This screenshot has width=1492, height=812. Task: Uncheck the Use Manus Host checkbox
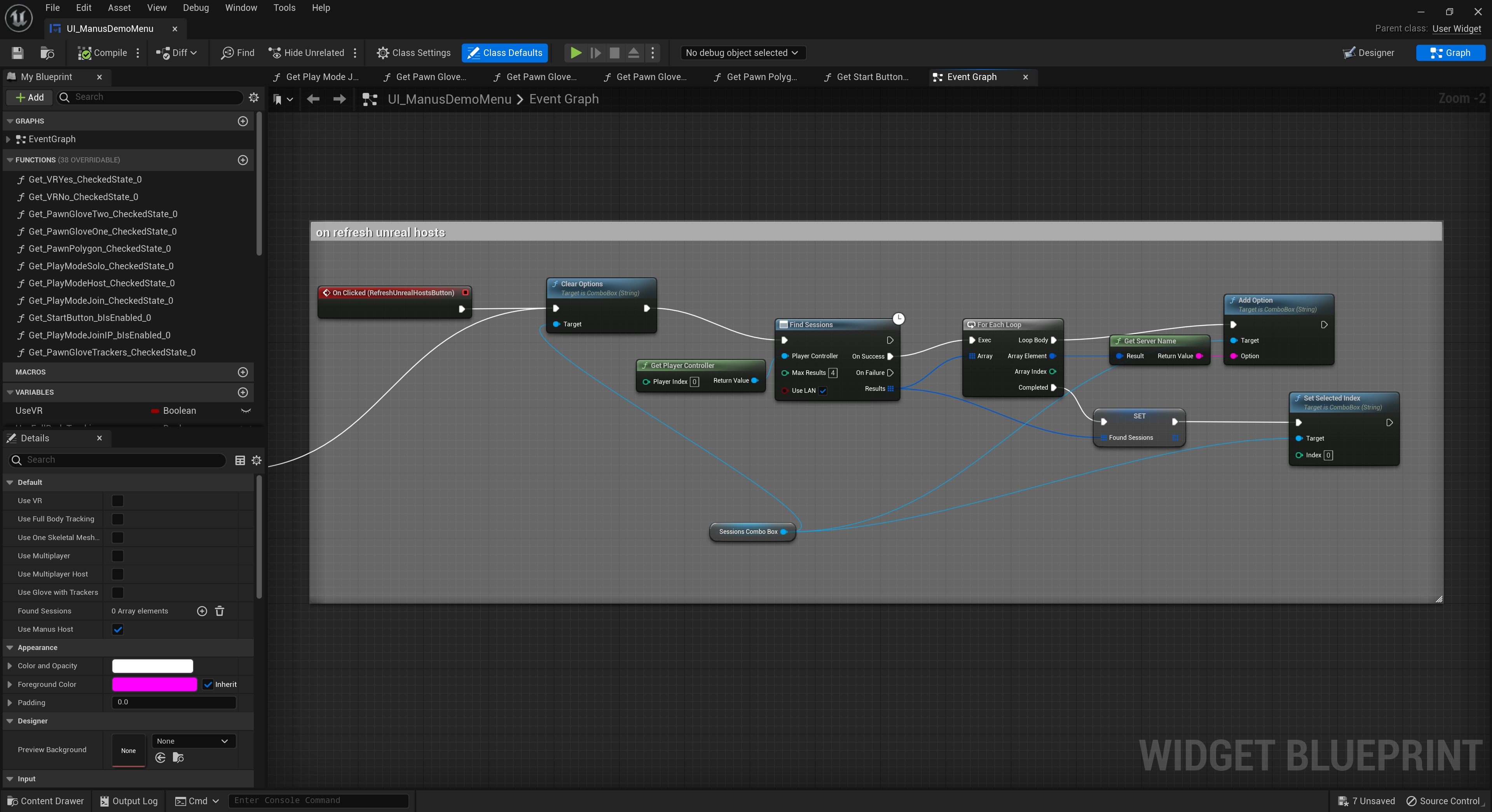pos(118,629)
